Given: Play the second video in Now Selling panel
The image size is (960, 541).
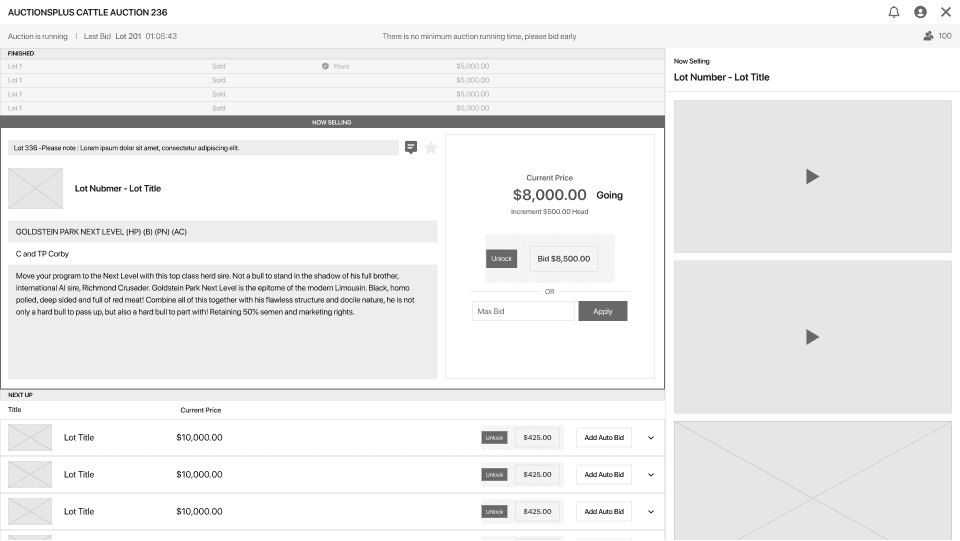Looking at the screenshot, I should pos(812,337).
